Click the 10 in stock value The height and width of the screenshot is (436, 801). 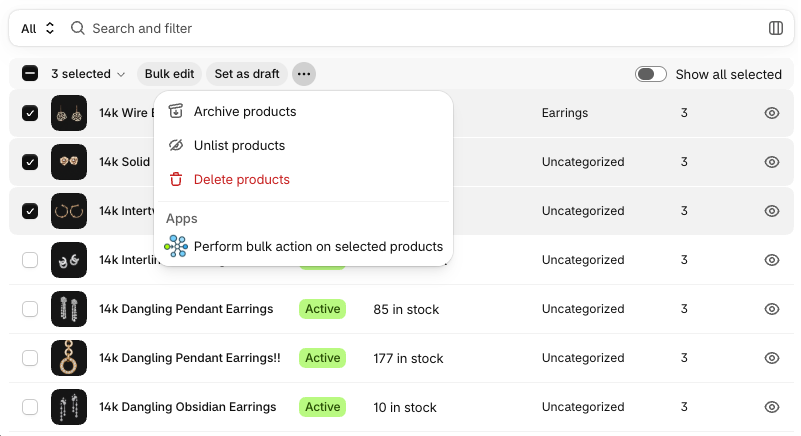[x=405, y=407]
